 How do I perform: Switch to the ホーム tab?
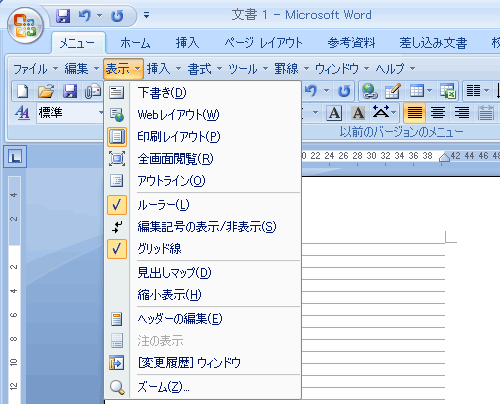[135, 43]
